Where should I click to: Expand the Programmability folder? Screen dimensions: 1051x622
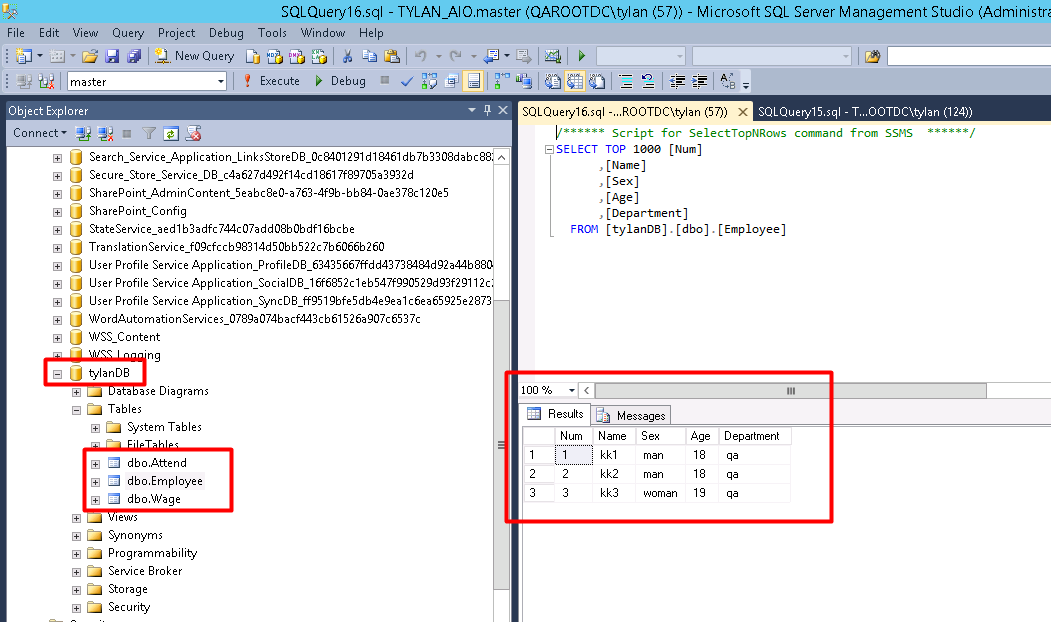click(x=76, y=554)
